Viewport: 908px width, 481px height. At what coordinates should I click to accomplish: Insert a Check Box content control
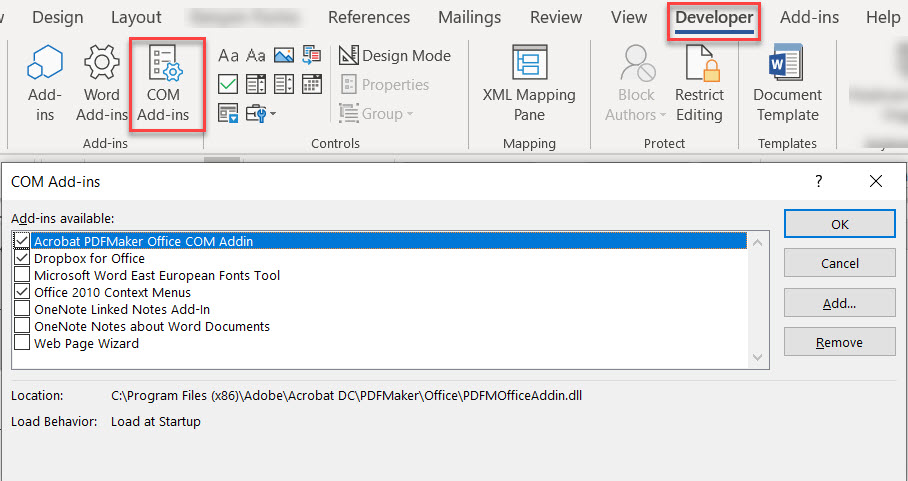click(x=228, y=85)
